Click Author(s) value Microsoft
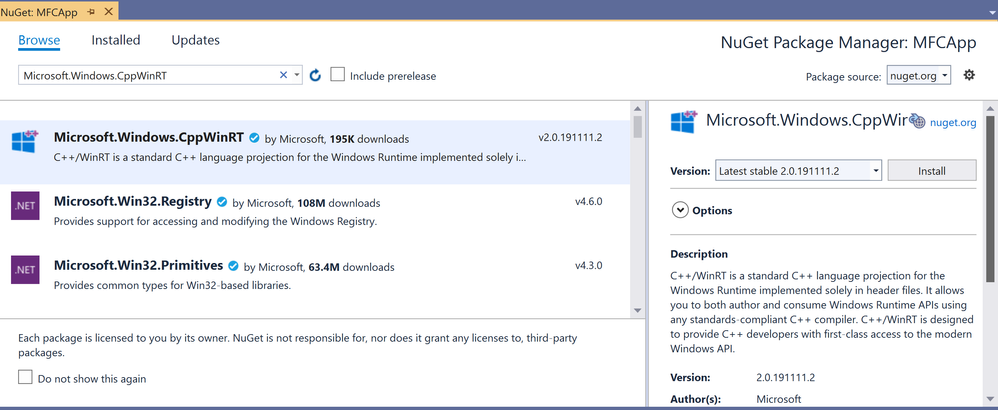This screenshot has width=998, height=410. pos(778,399)
